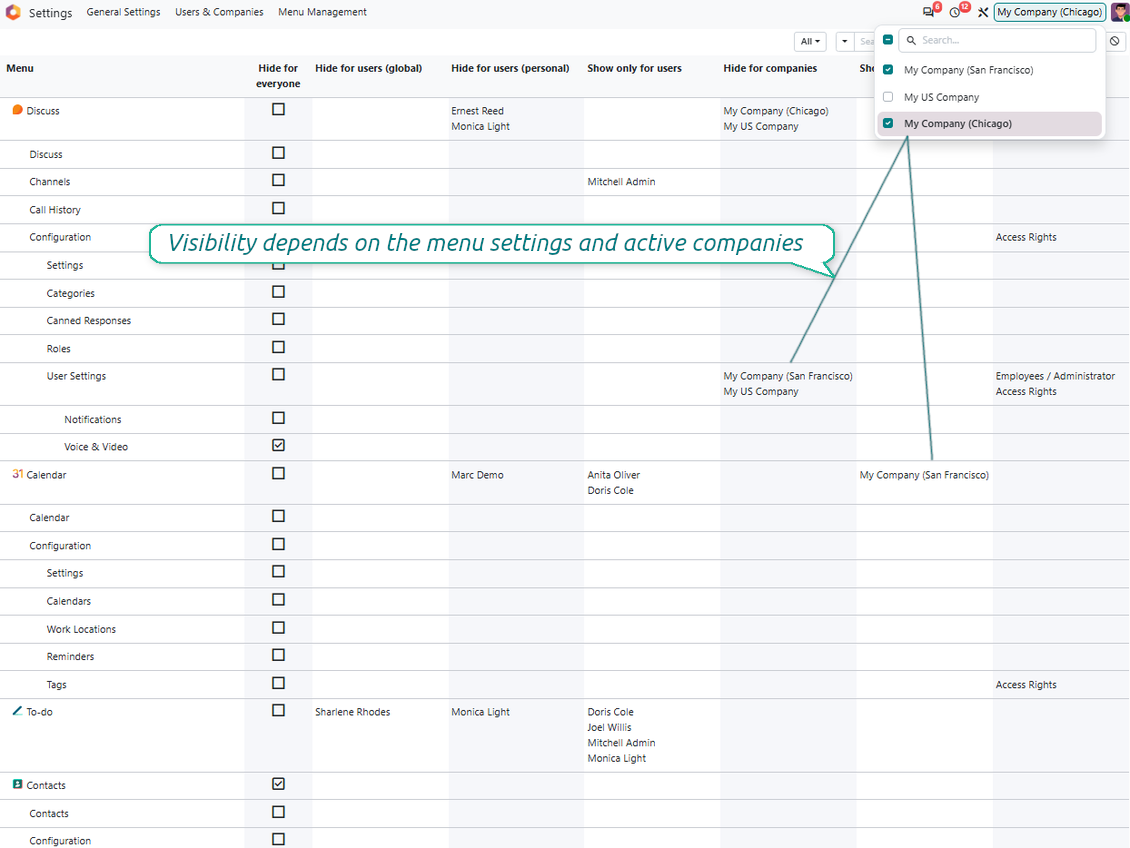
Task: Open the Users & Companies menu
Action: coord(219,12)
